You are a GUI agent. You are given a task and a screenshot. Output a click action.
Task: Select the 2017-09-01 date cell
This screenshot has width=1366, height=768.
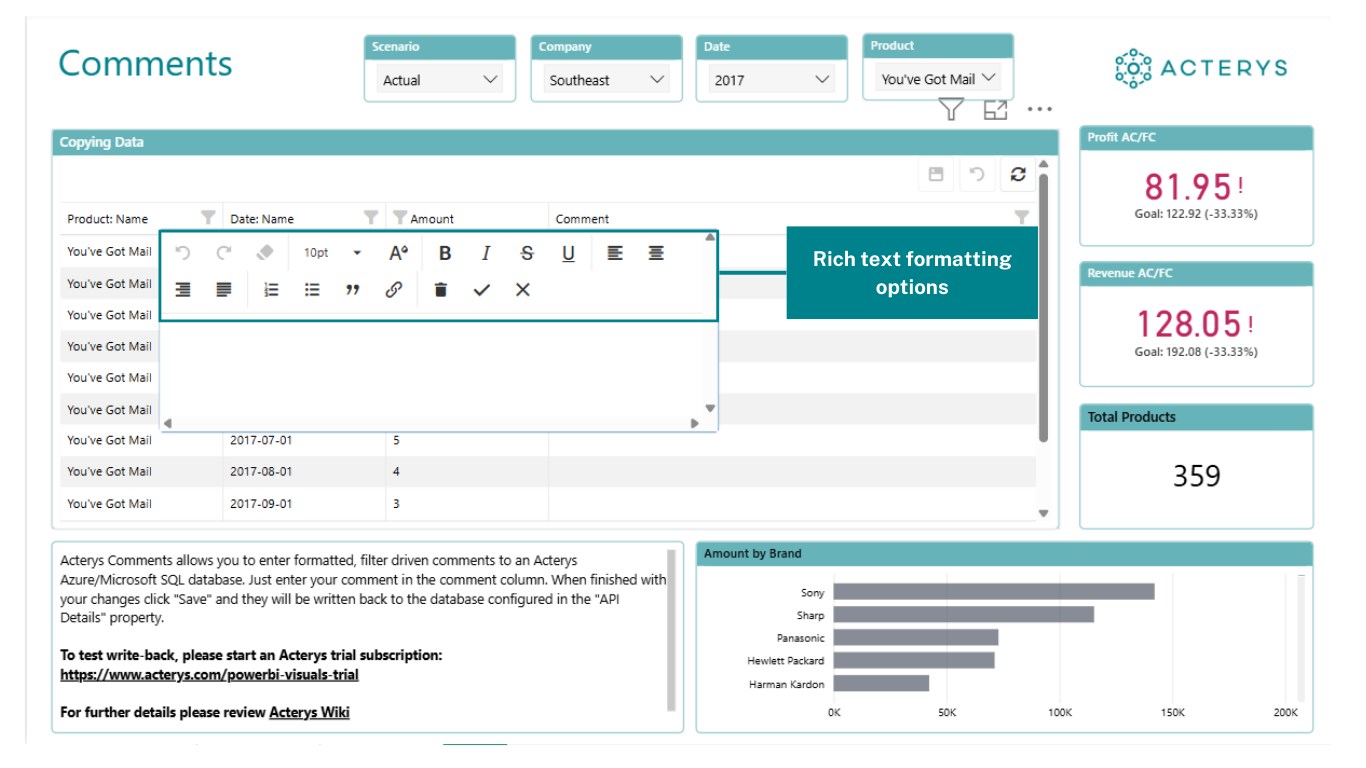[304, 503]
